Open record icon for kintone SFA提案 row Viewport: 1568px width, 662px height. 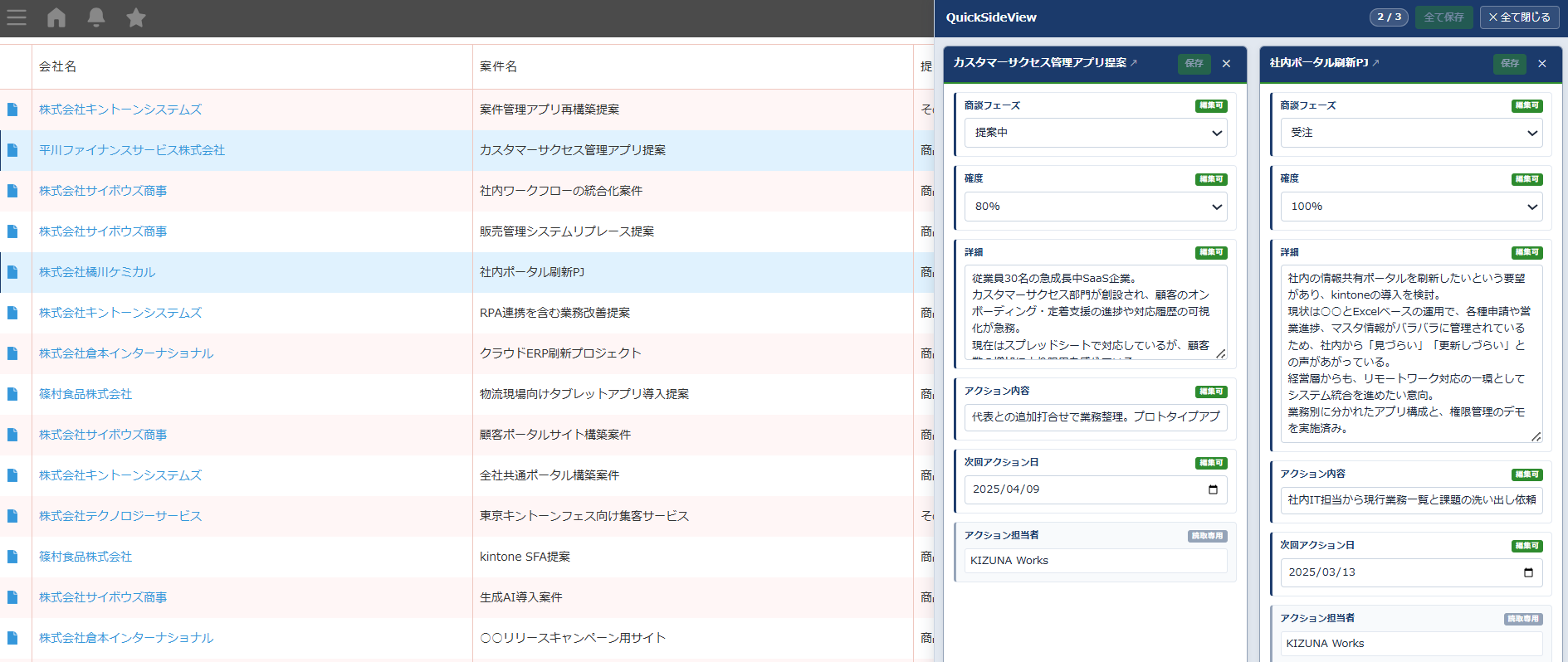12,557
